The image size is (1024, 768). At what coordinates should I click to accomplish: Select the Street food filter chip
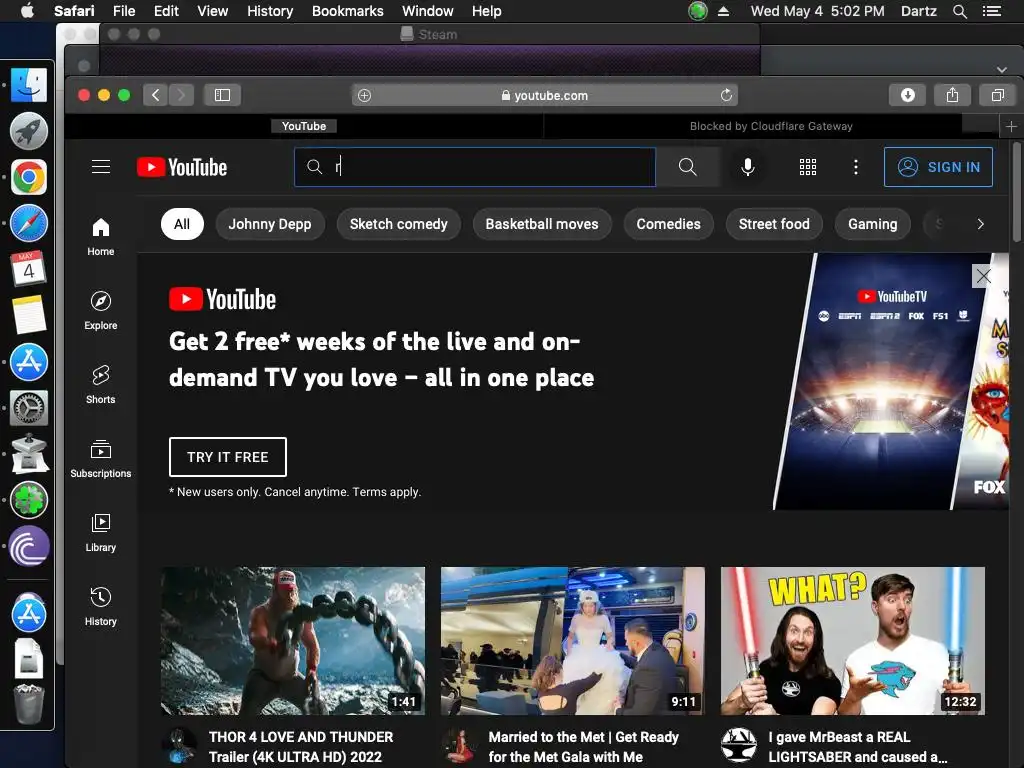tap(774, 224)
